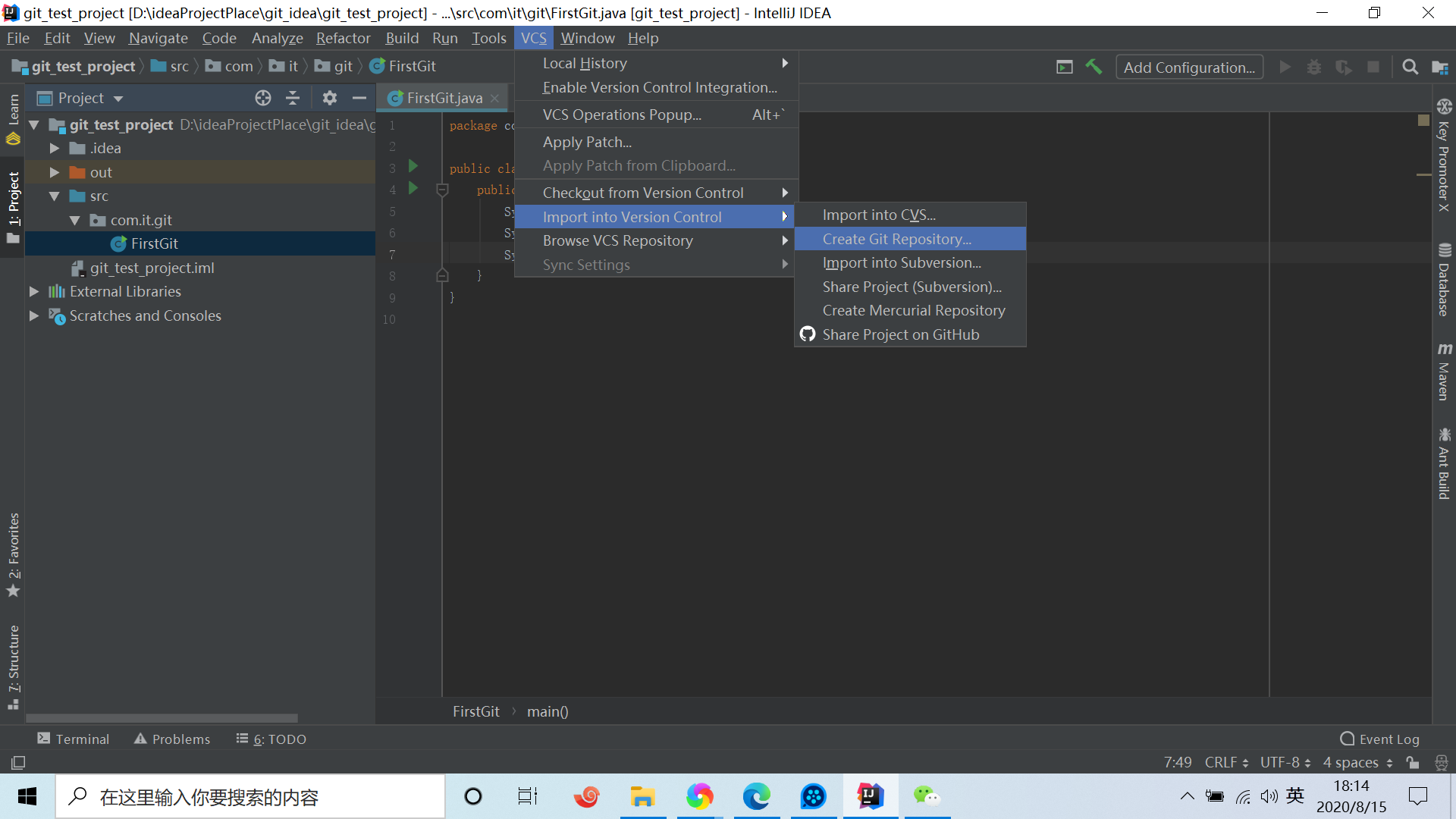1456x819 pixels.
Task: Click the Debug bug toolbar icon
Action: click(x=1314, y=67)
